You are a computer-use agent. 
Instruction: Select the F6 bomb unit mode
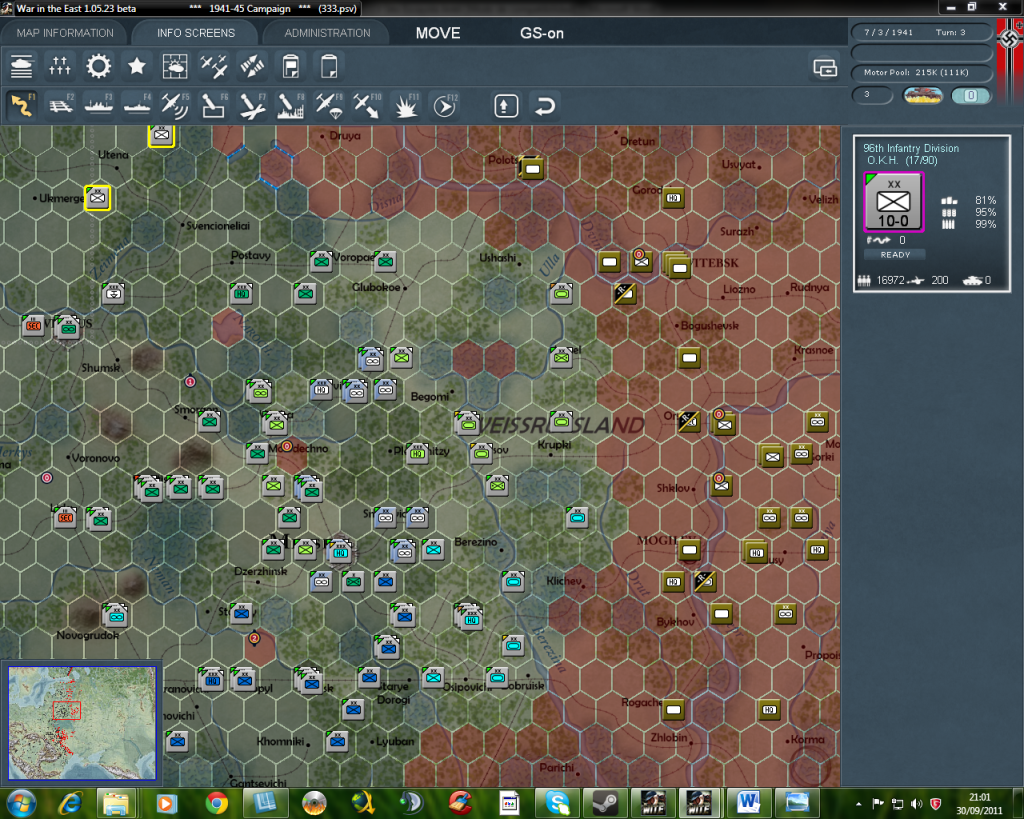click(x=214, y=106)
